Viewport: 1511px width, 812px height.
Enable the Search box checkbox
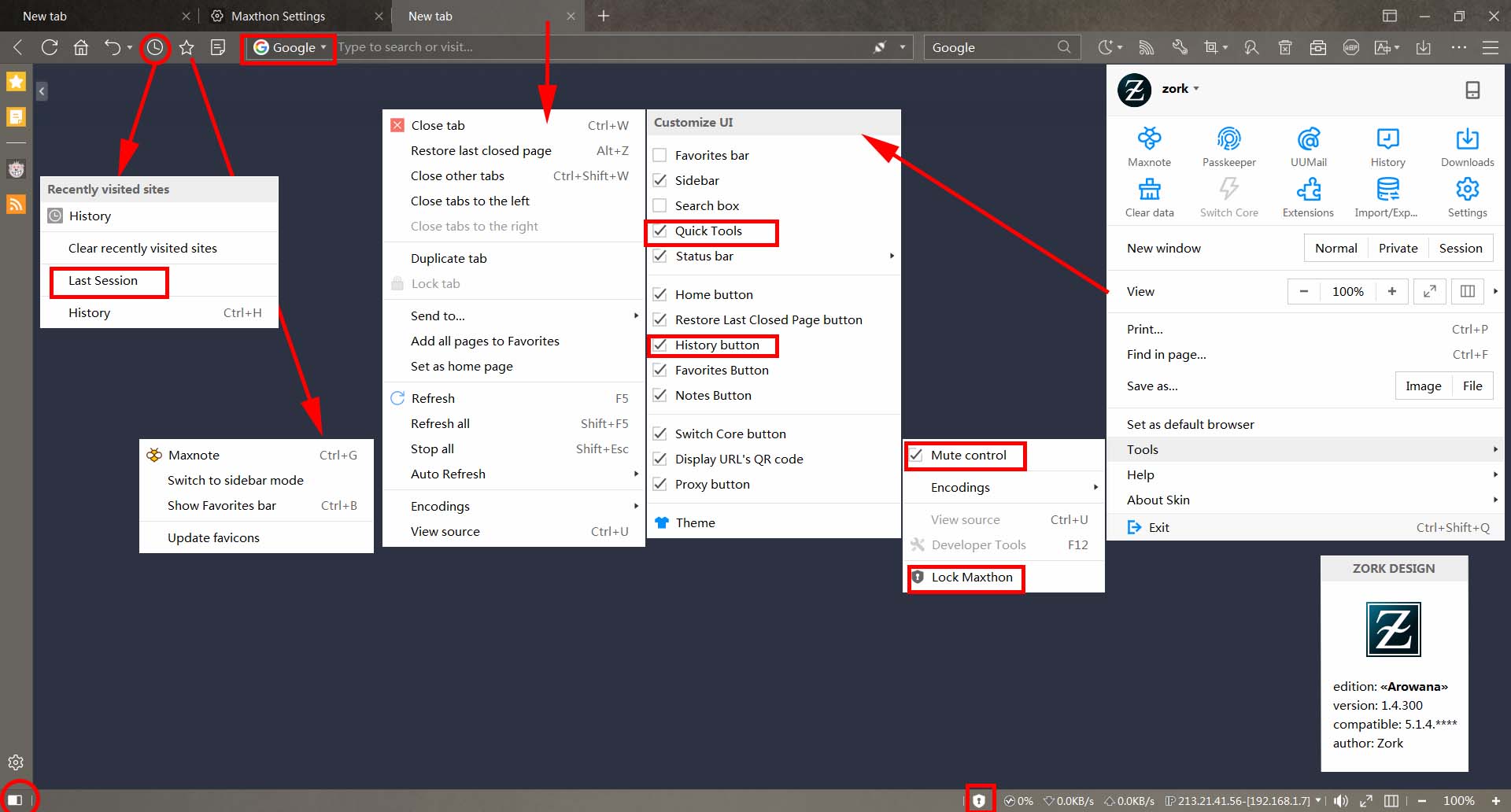[x=660, y=205]
